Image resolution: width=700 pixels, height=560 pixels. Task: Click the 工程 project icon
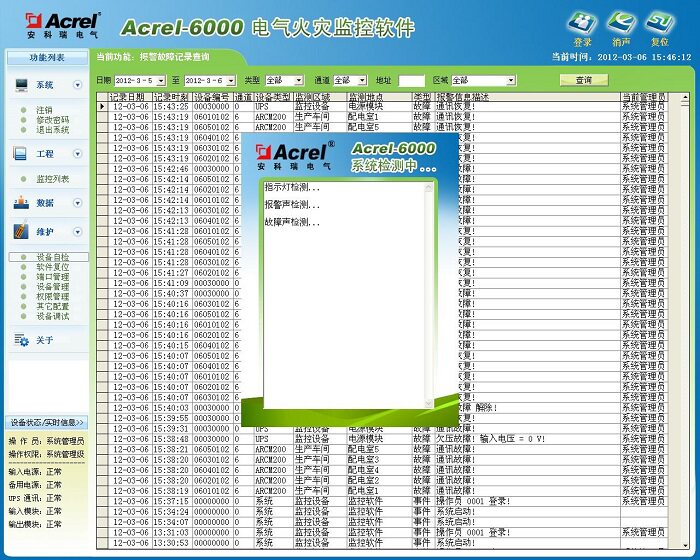pos(20,154)
